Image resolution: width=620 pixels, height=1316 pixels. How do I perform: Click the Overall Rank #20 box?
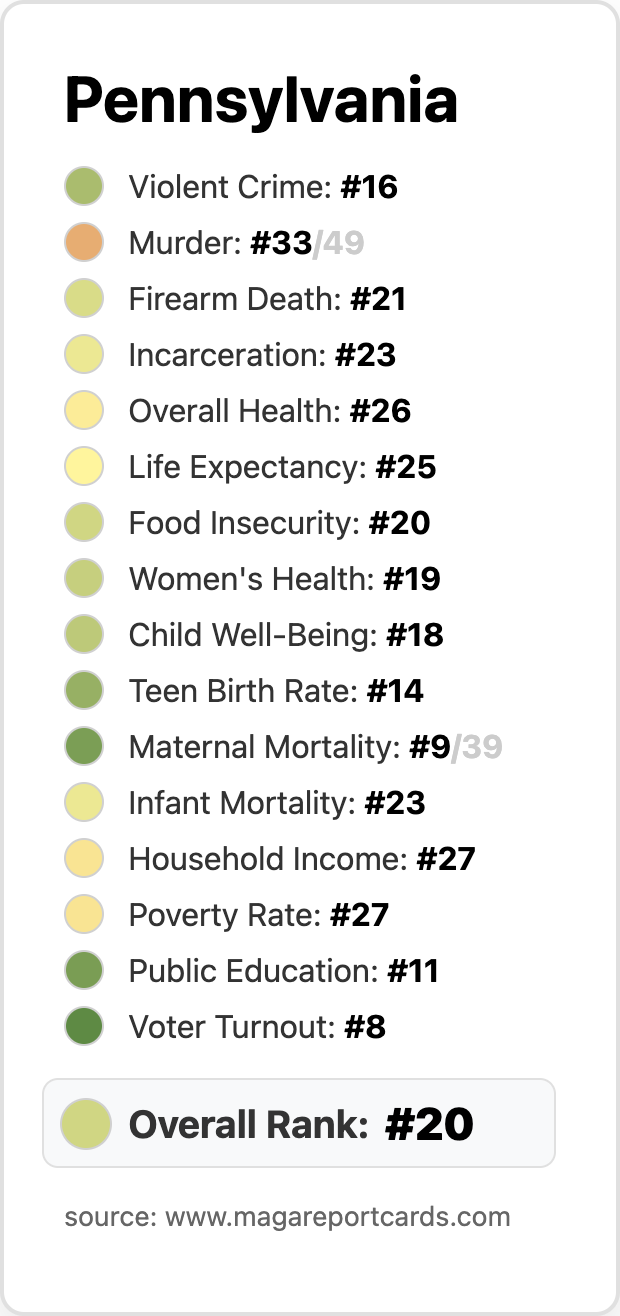coord(299,1123)
